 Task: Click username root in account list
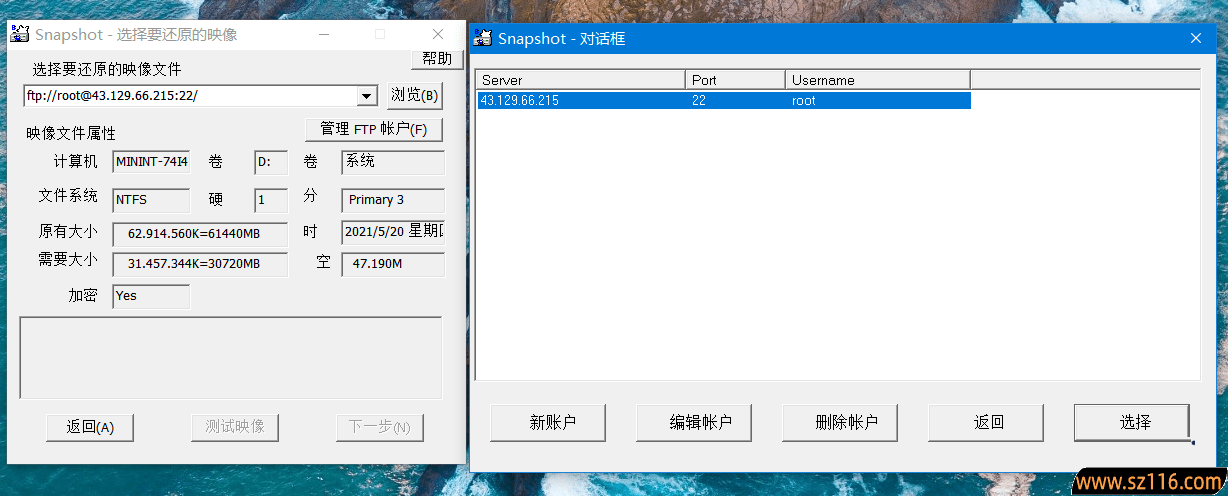(803, 100)
